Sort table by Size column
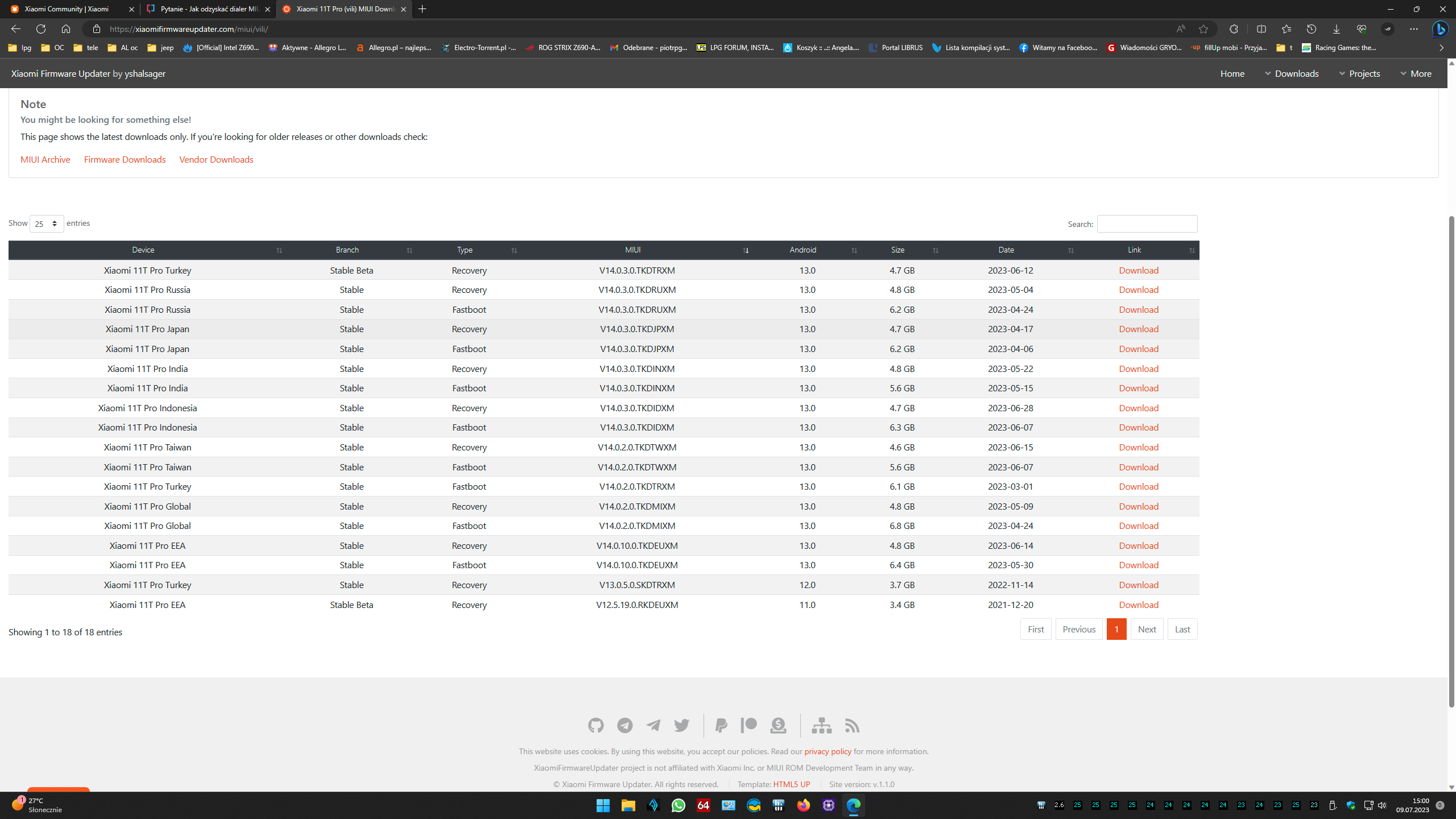Viewport: 1456px width, 819px height. [x=897, y=250]
